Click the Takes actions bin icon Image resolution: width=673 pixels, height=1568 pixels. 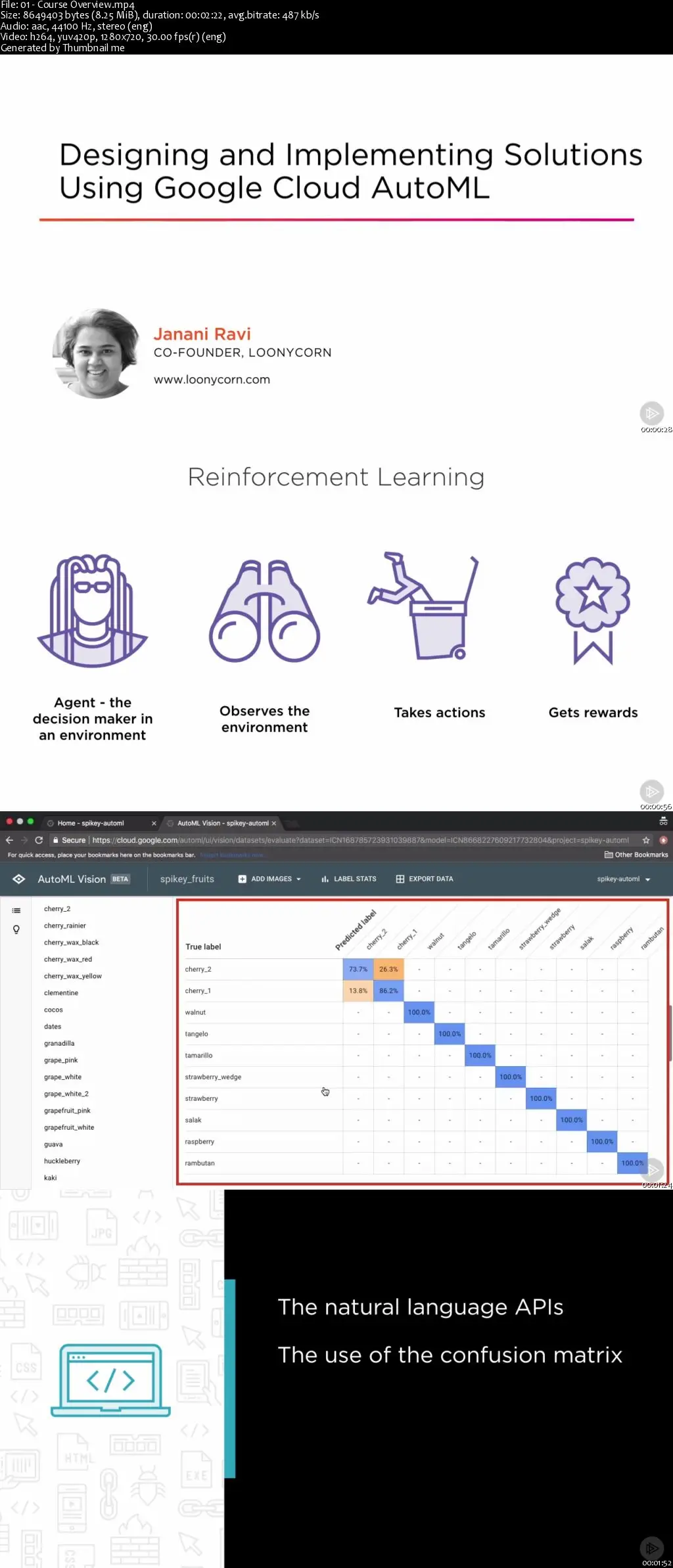(x=424, y=606)
